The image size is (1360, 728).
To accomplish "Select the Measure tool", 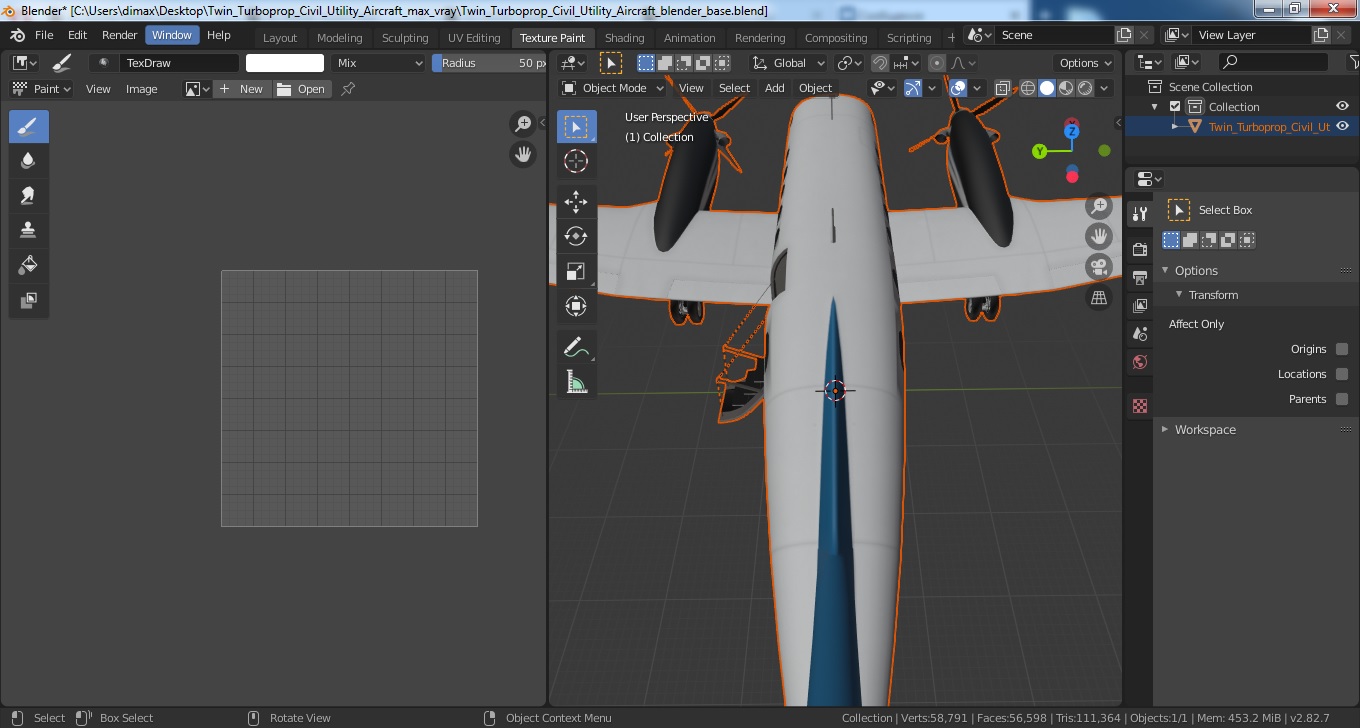I will (576, 382).
